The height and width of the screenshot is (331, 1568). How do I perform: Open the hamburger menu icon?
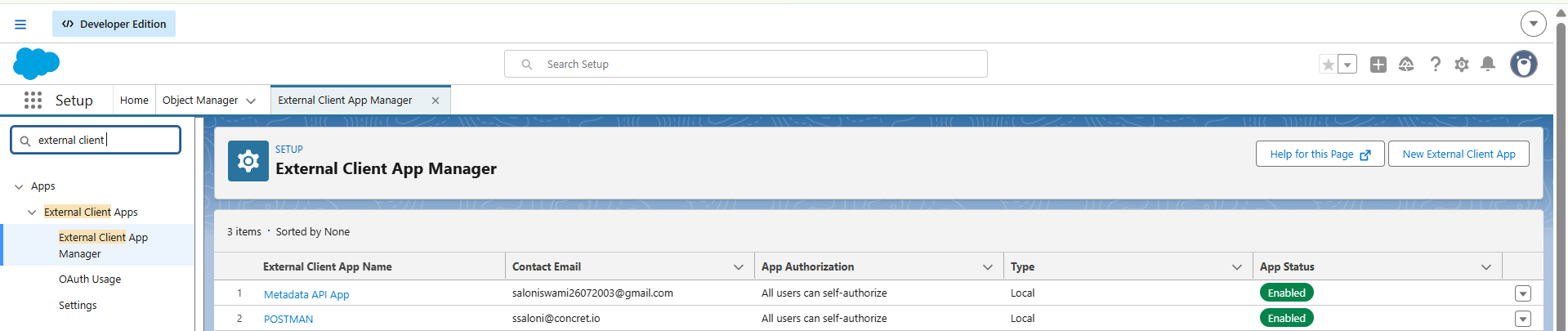(20, 25)
